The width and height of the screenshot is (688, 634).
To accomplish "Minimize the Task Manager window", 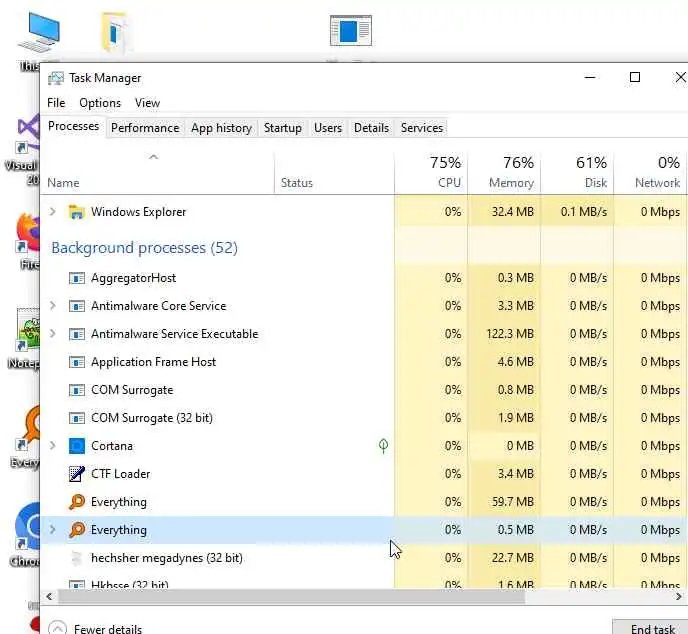I will (590, 78).
